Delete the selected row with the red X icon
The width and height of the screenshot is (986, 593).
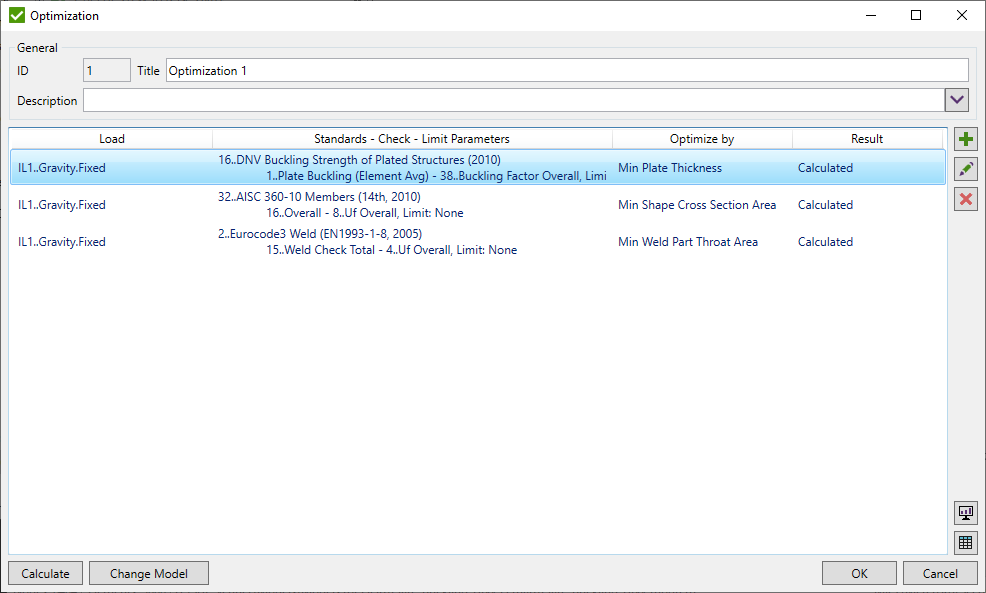965,198
